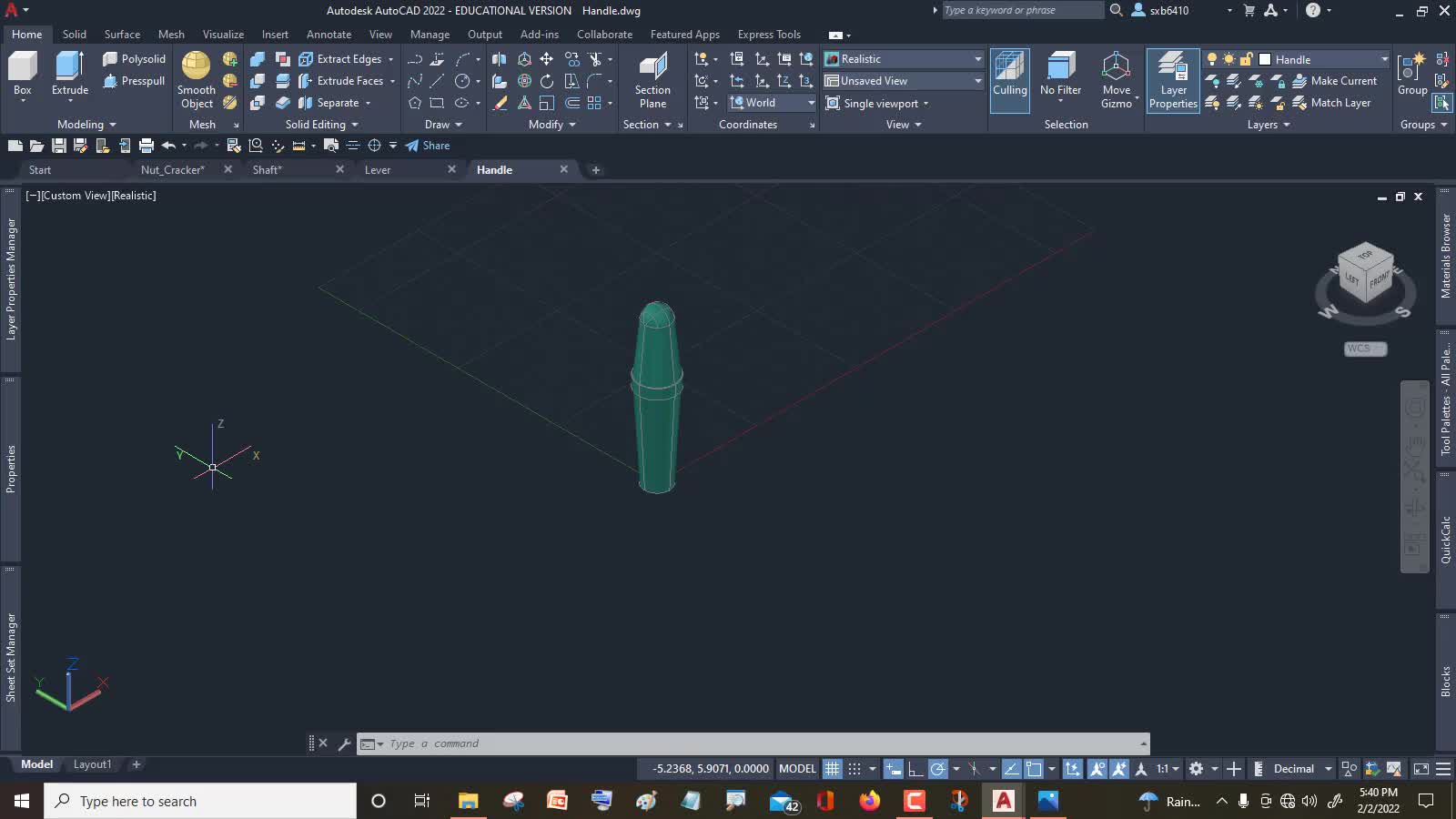This screenshot has width=1456, height=819.
Task: Click the Plot printer icon in quick access toolbar
Action: (146, 145)
